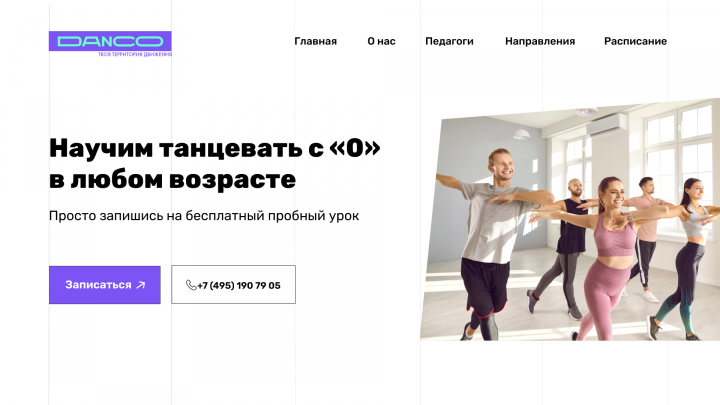Click the headline Научим танцевать с «0»
The image size is (720, 405).
tap(214, 148)
